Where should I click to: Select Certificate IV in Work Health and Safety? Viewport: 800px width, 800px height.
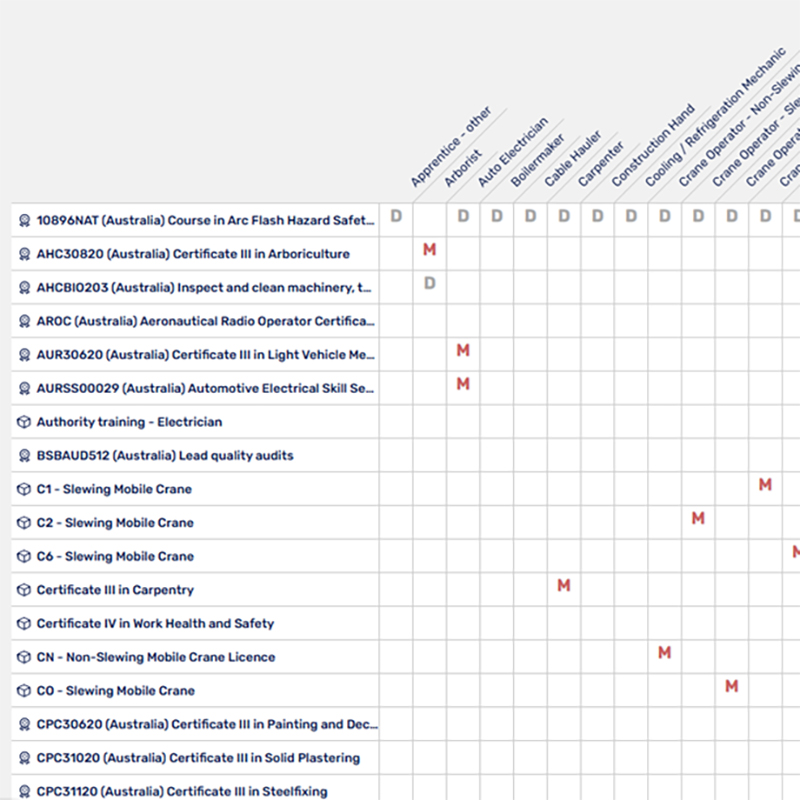(155, 623)
